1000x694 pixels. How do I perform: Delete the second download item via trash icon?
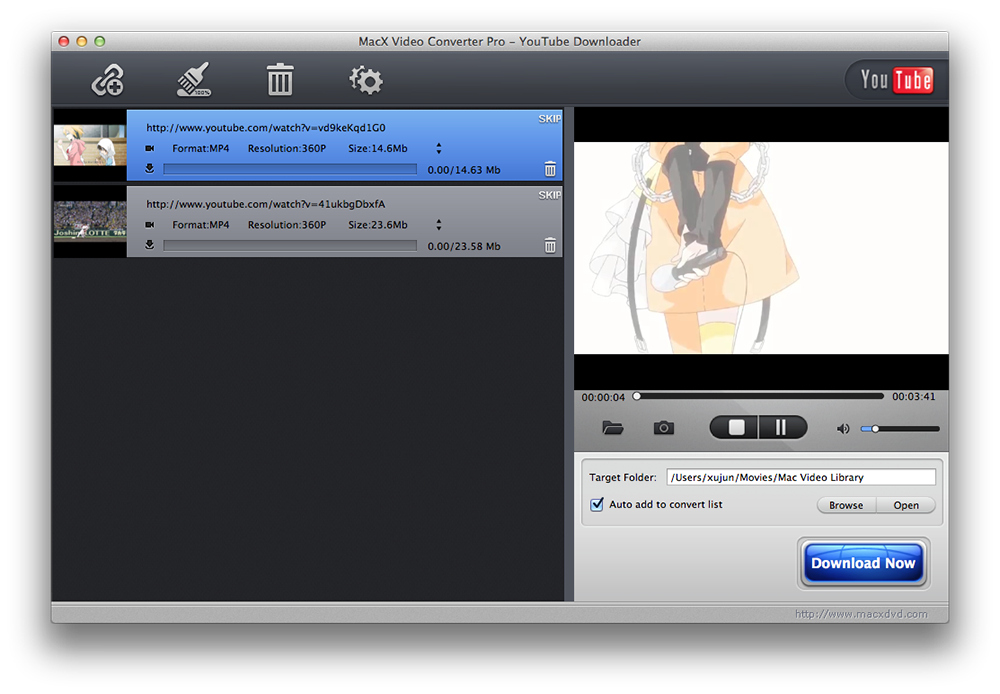[x=550, y=246]
